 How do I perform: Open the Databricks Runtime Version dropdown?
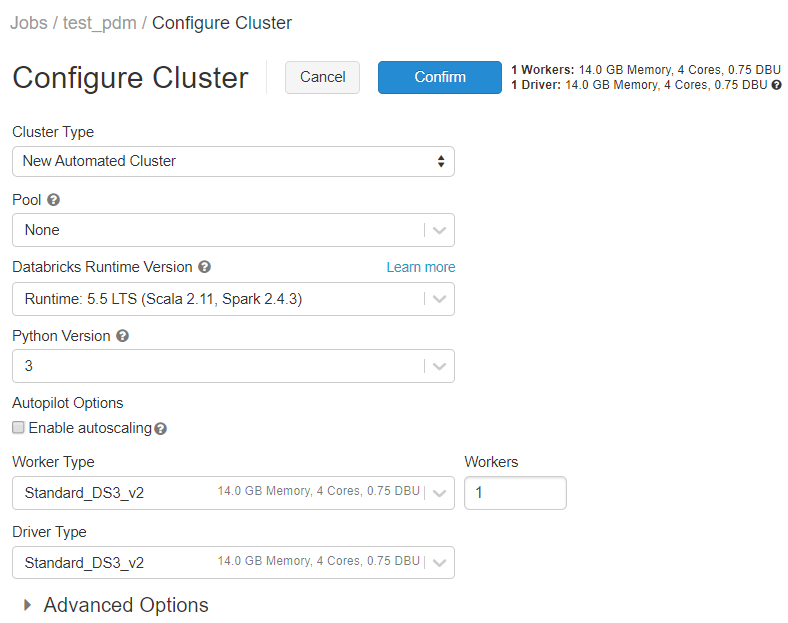click(233, 299)
